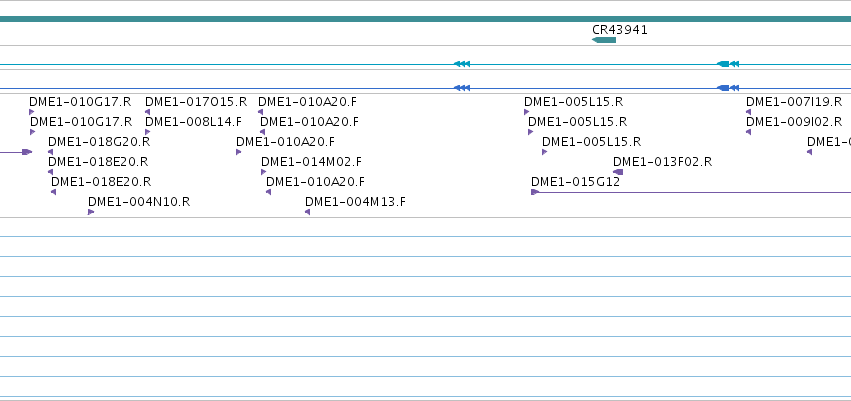Select the CR43941 gene label
Image resolution: width=851 pixels, height=401 pixels.
[x=620, y=30]
